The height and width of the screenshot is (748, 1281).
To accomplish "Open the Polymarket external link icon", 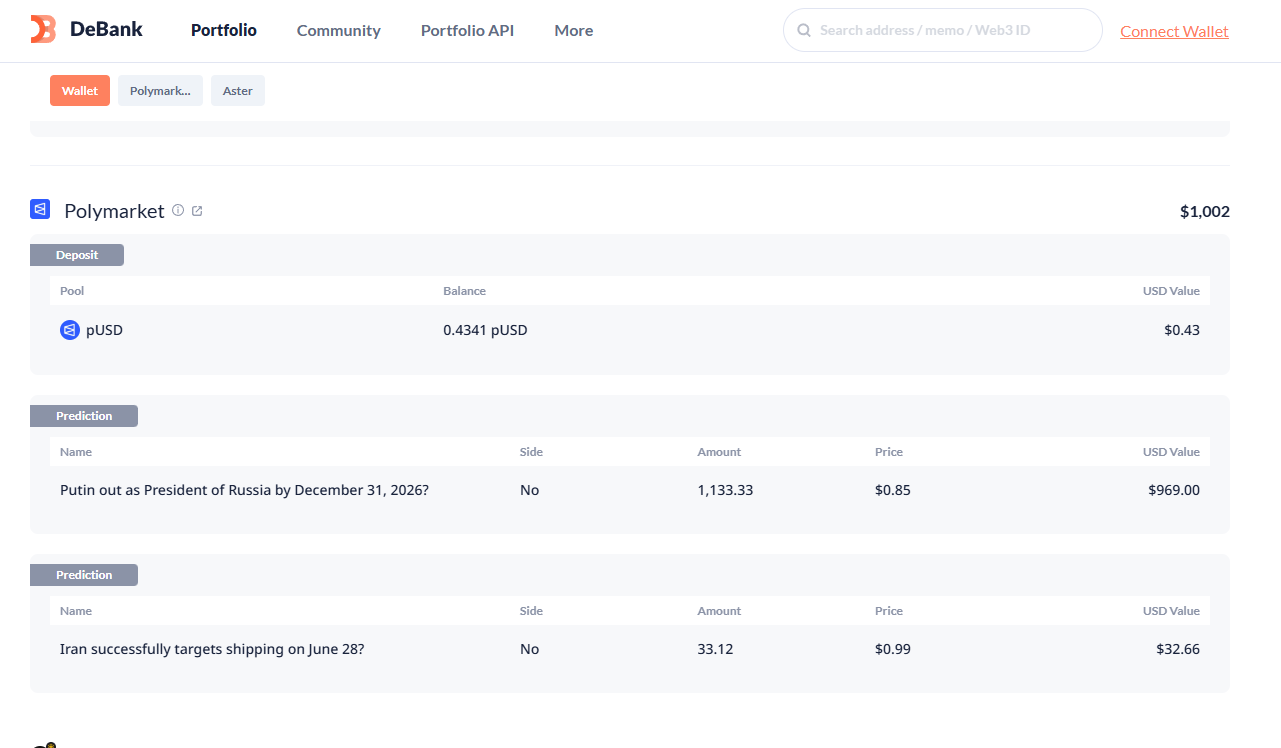I will pos(197,211).
